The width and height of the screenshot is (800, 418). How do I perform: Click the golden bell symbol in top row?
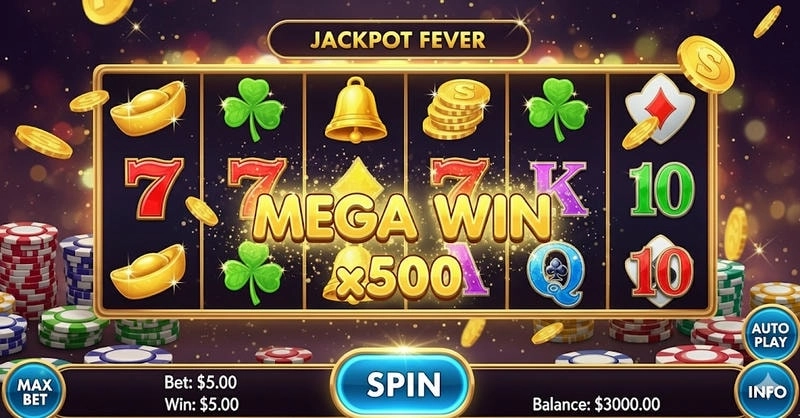[356, 110]
